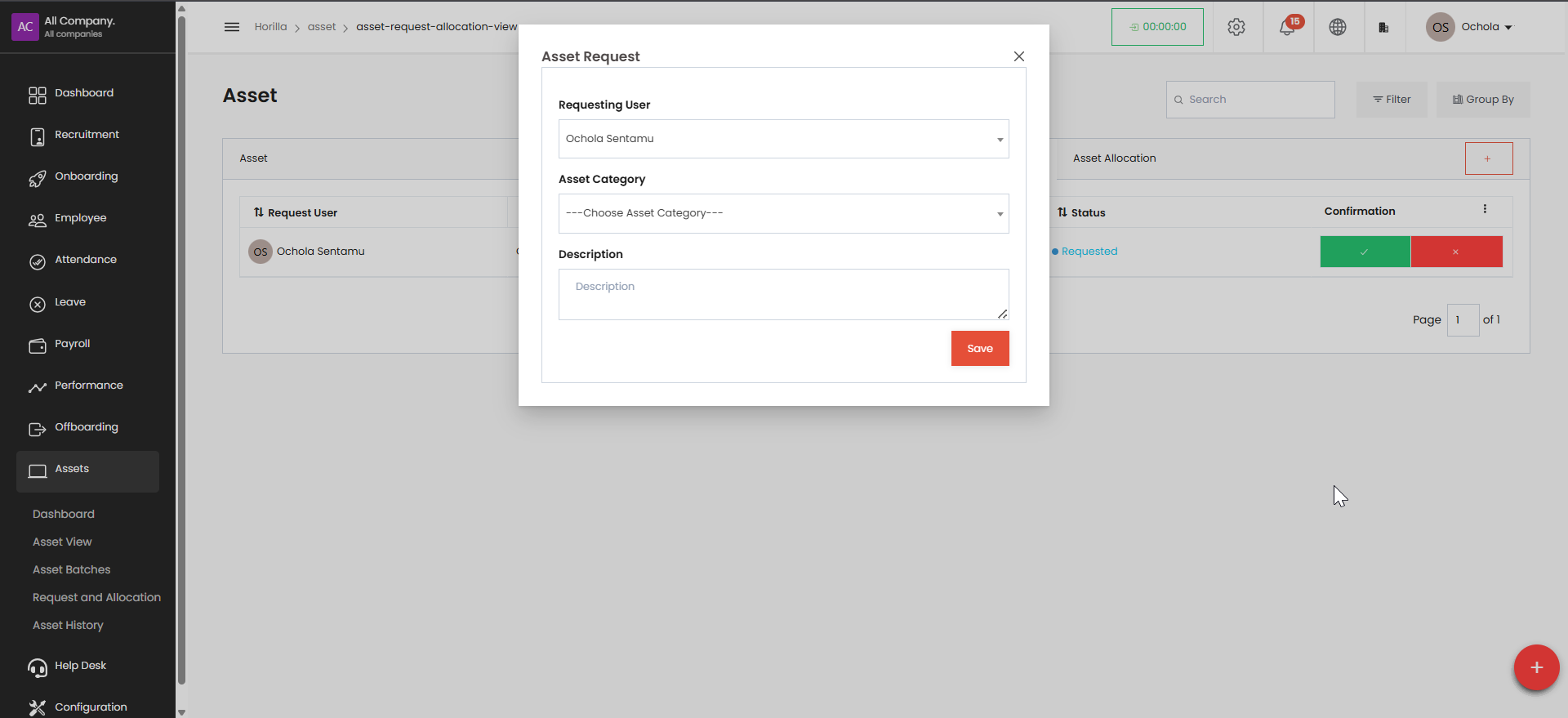The width and height of the screenshot is (1568, 718).
Task: Open the notifications bell icon
Action: click(1288, 27)
